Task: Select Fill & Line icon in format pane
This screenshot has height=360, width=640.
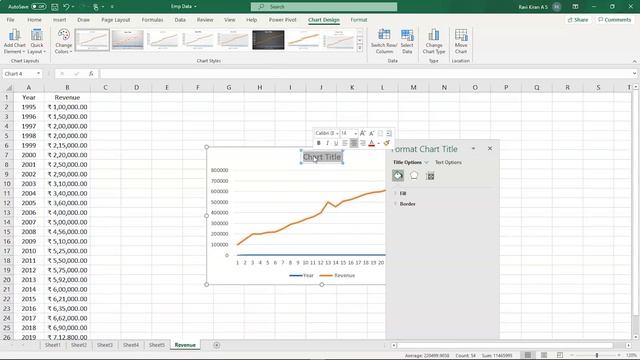Action: [398, 176]
